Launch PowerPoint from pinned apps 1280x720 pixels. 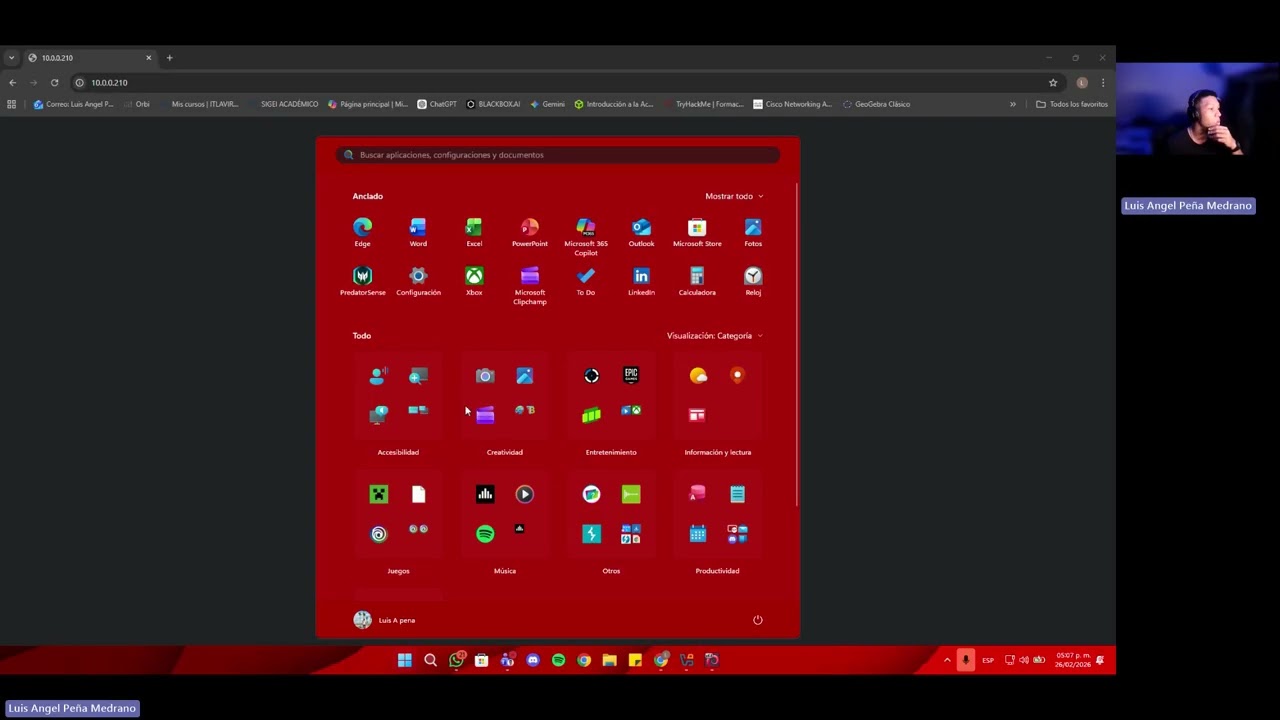pos(530,232)
